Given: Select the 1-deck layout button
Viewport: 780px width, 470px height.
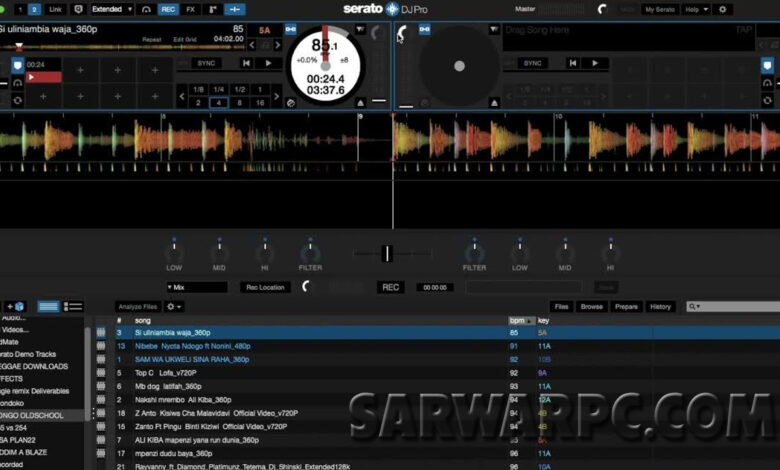Looking at the screenshot, I should (x=21, y=9).
